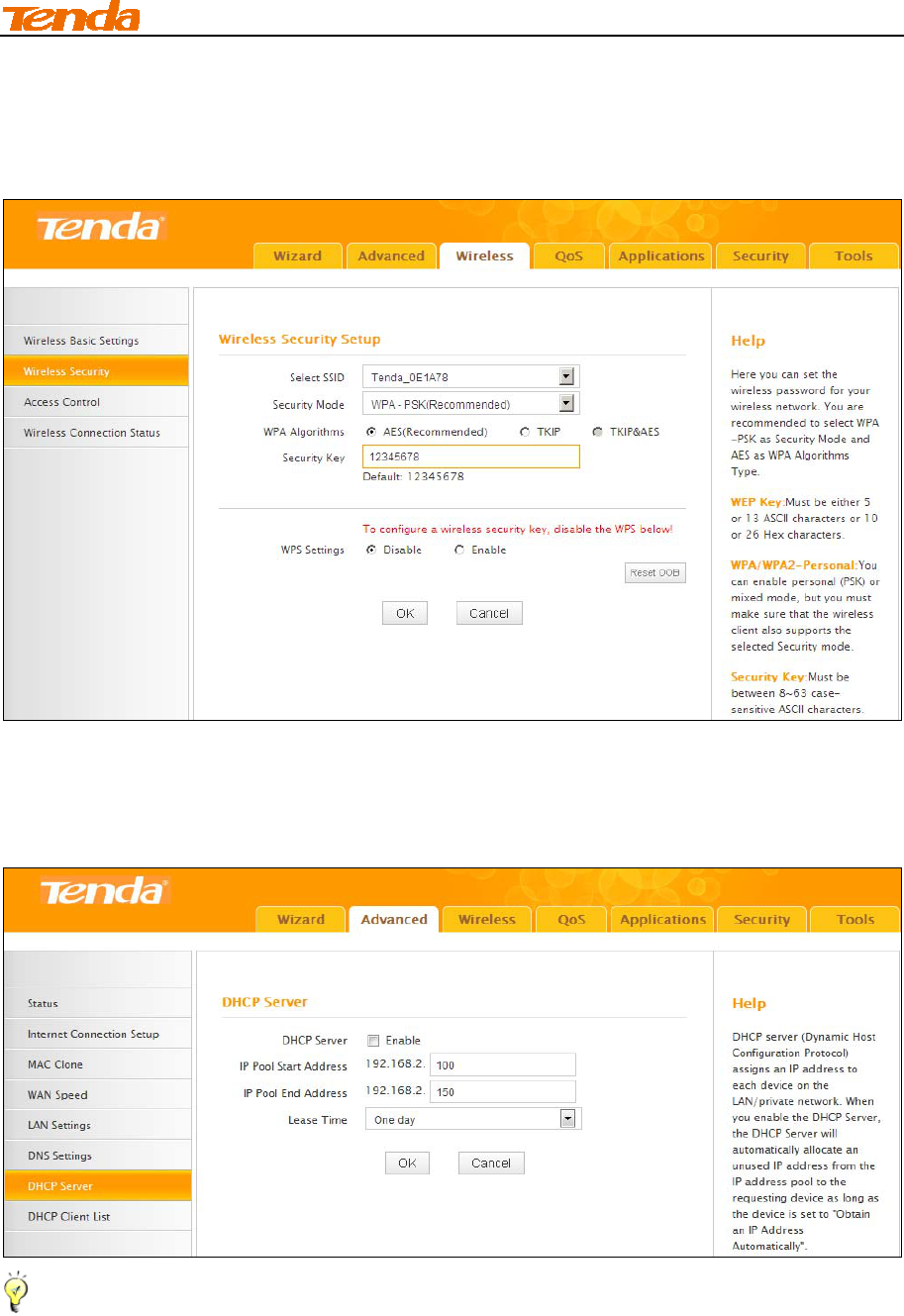
Task: Open Wireless Basic Settings sidebar item
Action: click(96, 341)
